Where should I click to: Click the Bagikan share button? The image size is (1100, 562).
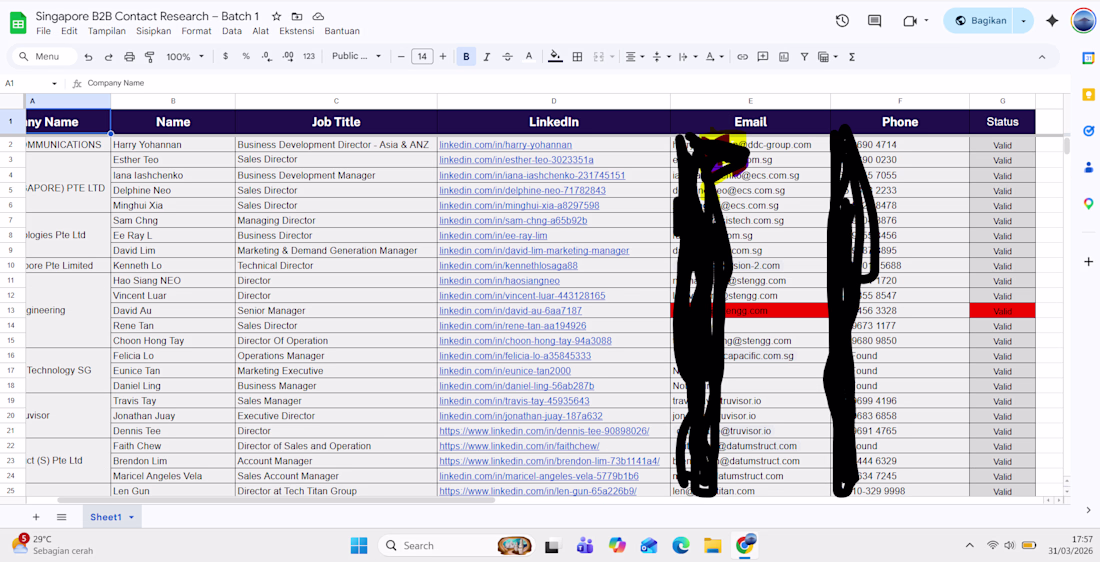tap(979, 21)
